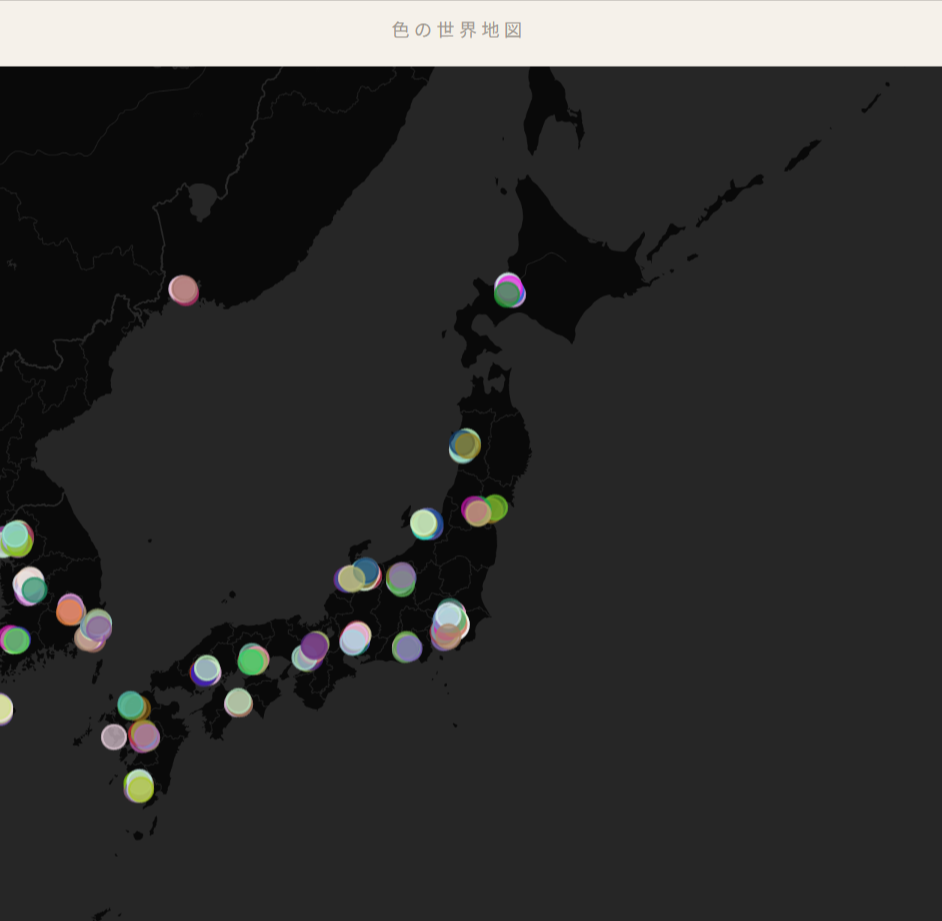Image resolution: width=942 pixels, height=921 pixels.
Task: Click the green marker at Gwangju
Action: pyautogui.click(x=16, y=640)
